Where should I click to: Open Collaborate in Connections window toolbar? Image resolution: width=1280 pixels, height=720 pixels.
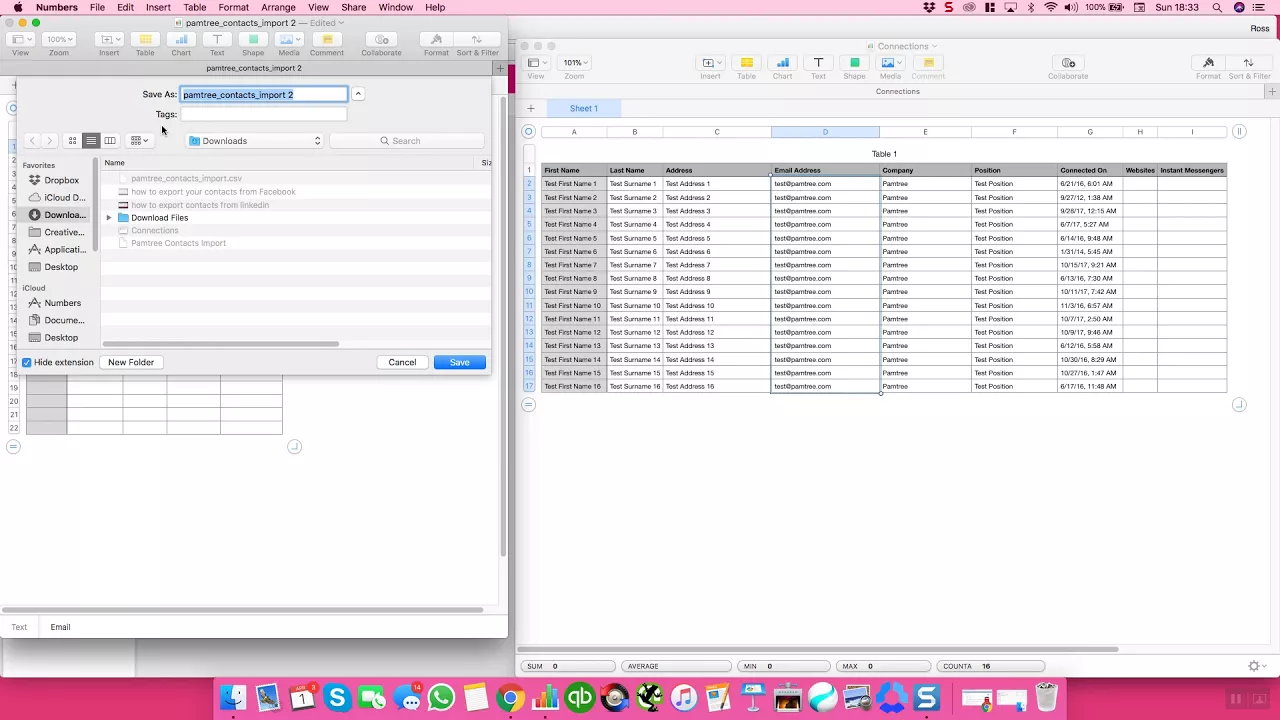click(1068, 63)
